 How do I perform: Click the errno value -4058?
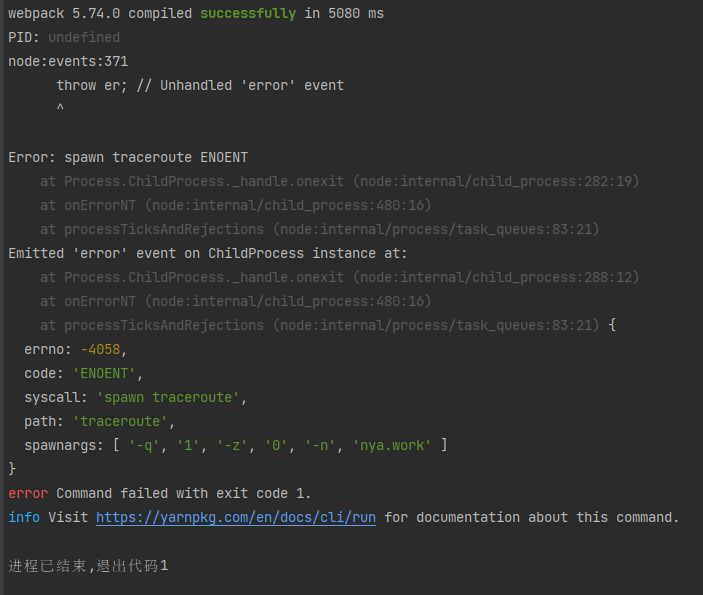[100, 349]
